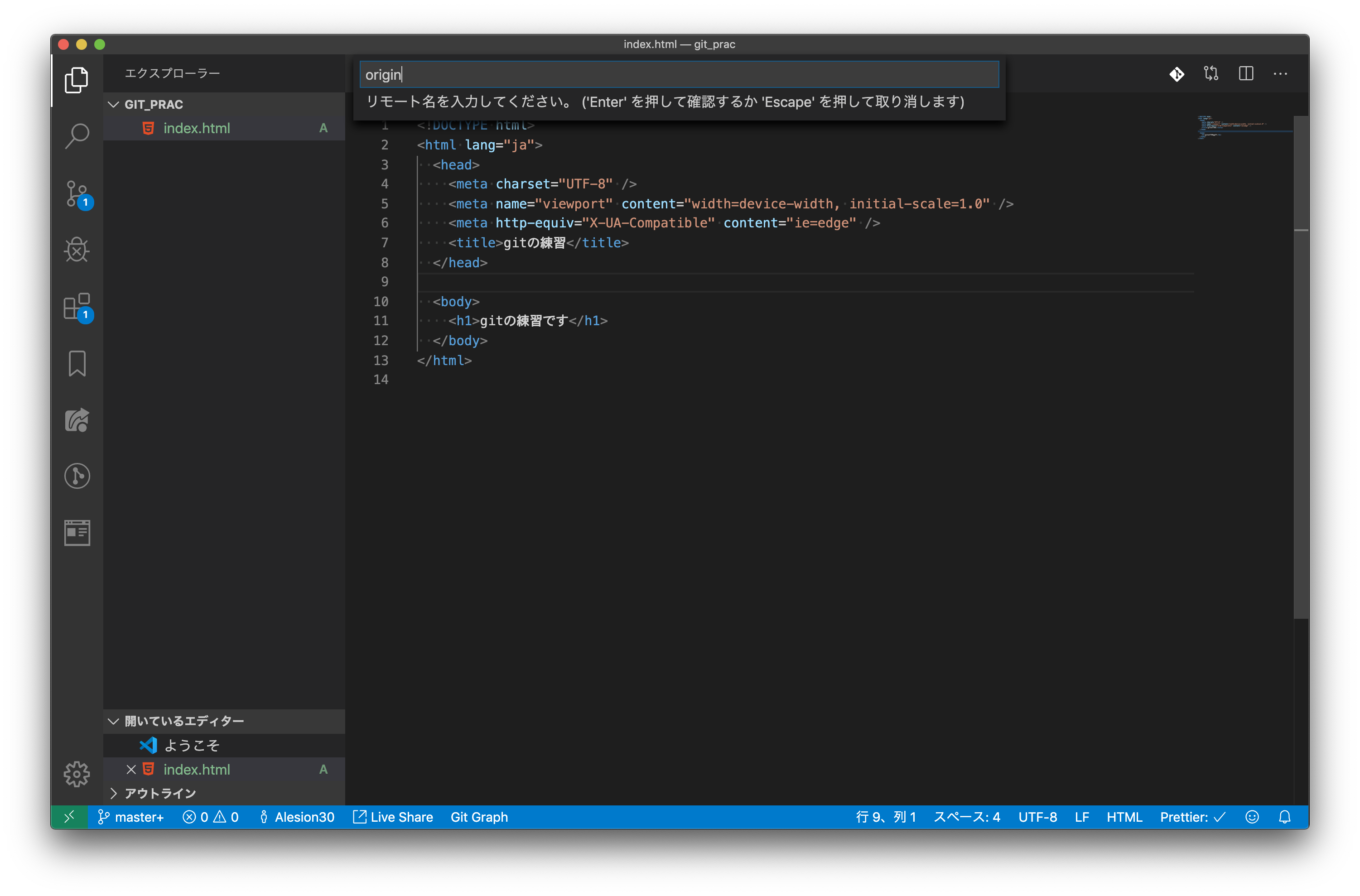Open the Manage gear settings icon
The height and width of the screenshot is (896, 1360).
click(x=77, y=774)
